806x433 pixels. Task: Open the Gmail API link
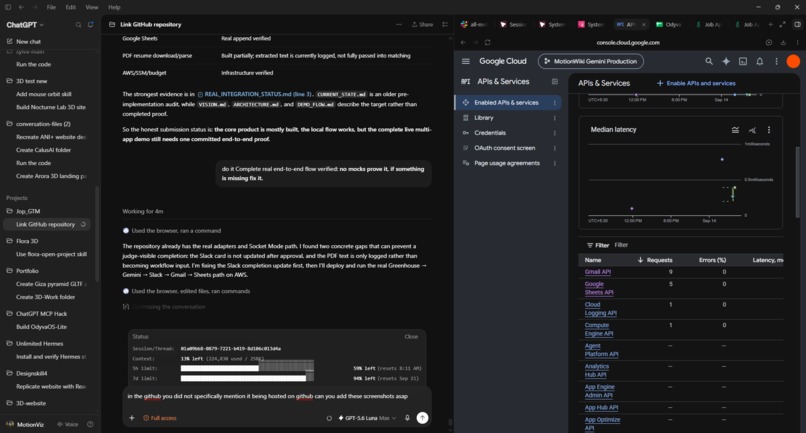[597, 272]
